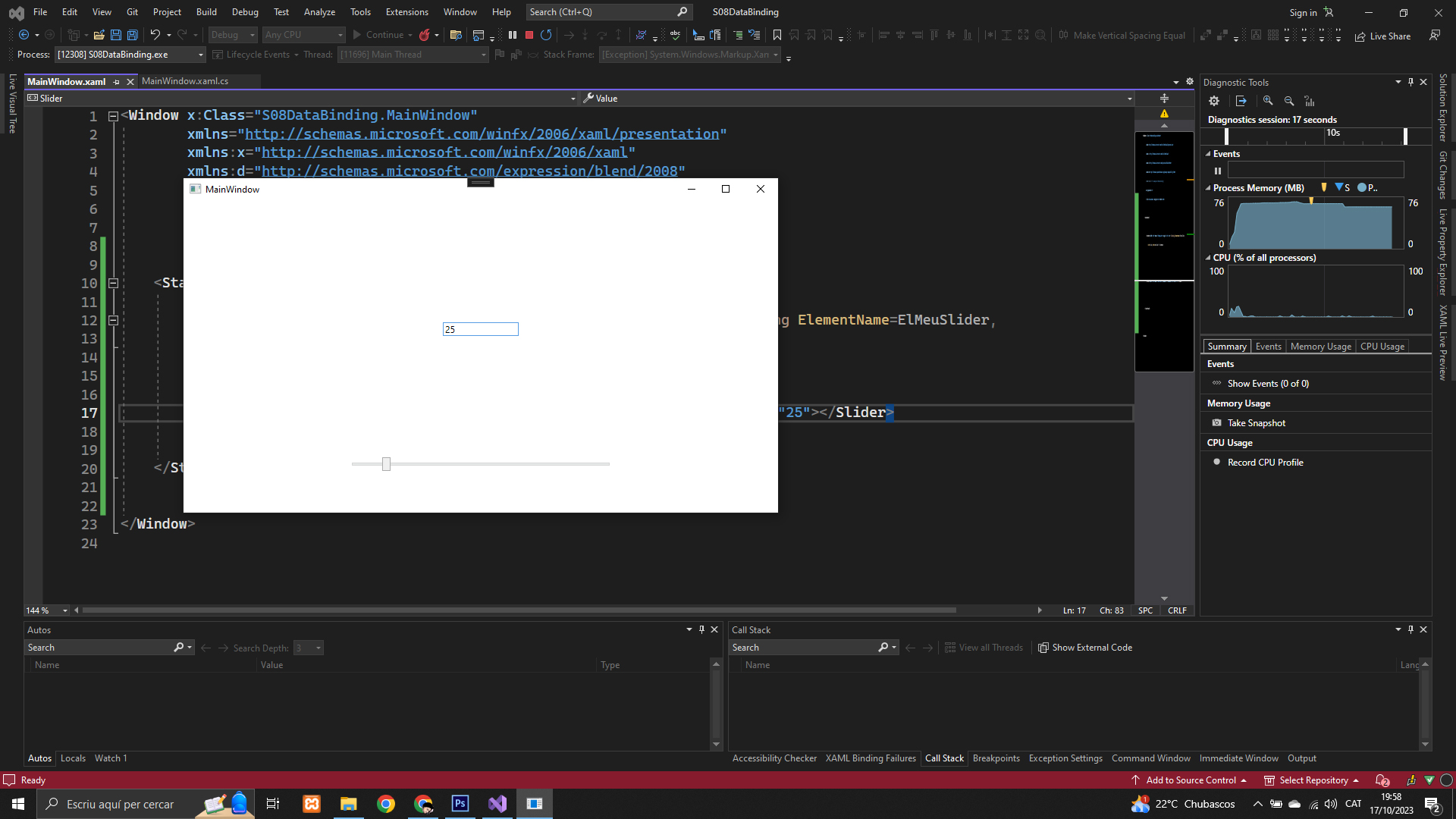Click the Hot Reload flame icon
The image size is (1456, 819).
pos(425,35)
